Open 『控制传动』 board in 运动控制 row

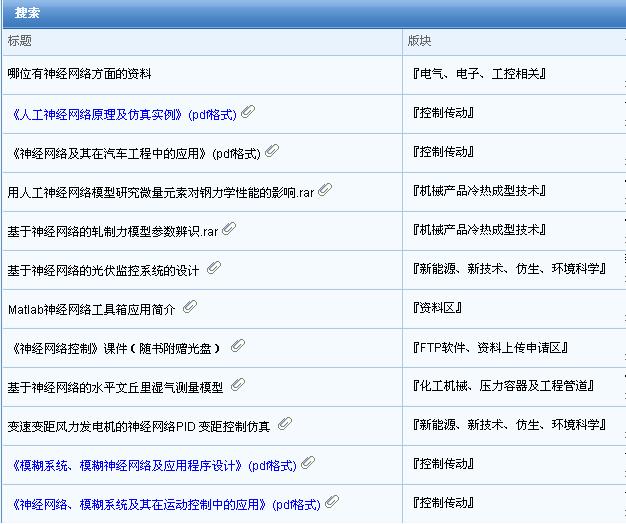[443, 503]
